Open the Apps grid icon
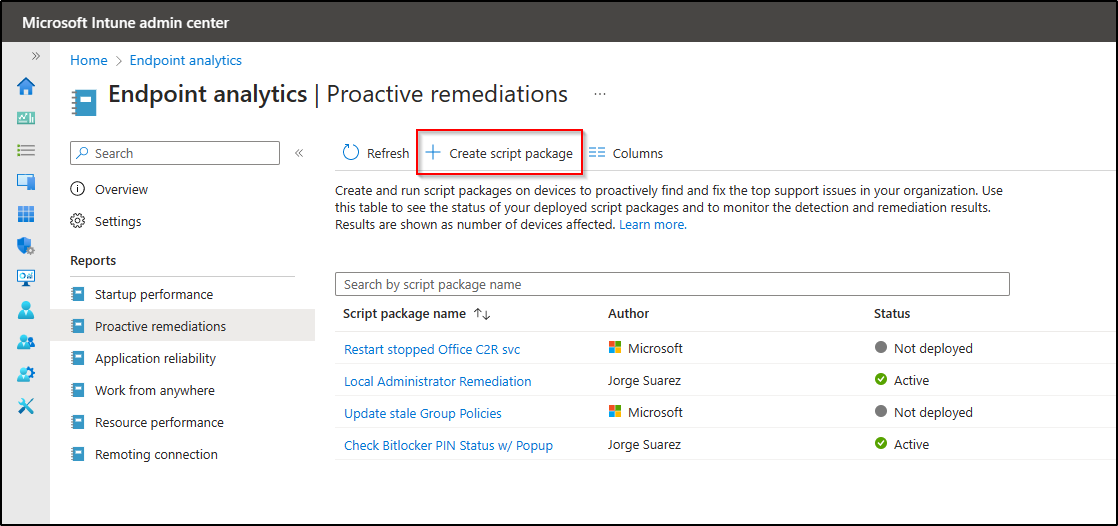 26,214
